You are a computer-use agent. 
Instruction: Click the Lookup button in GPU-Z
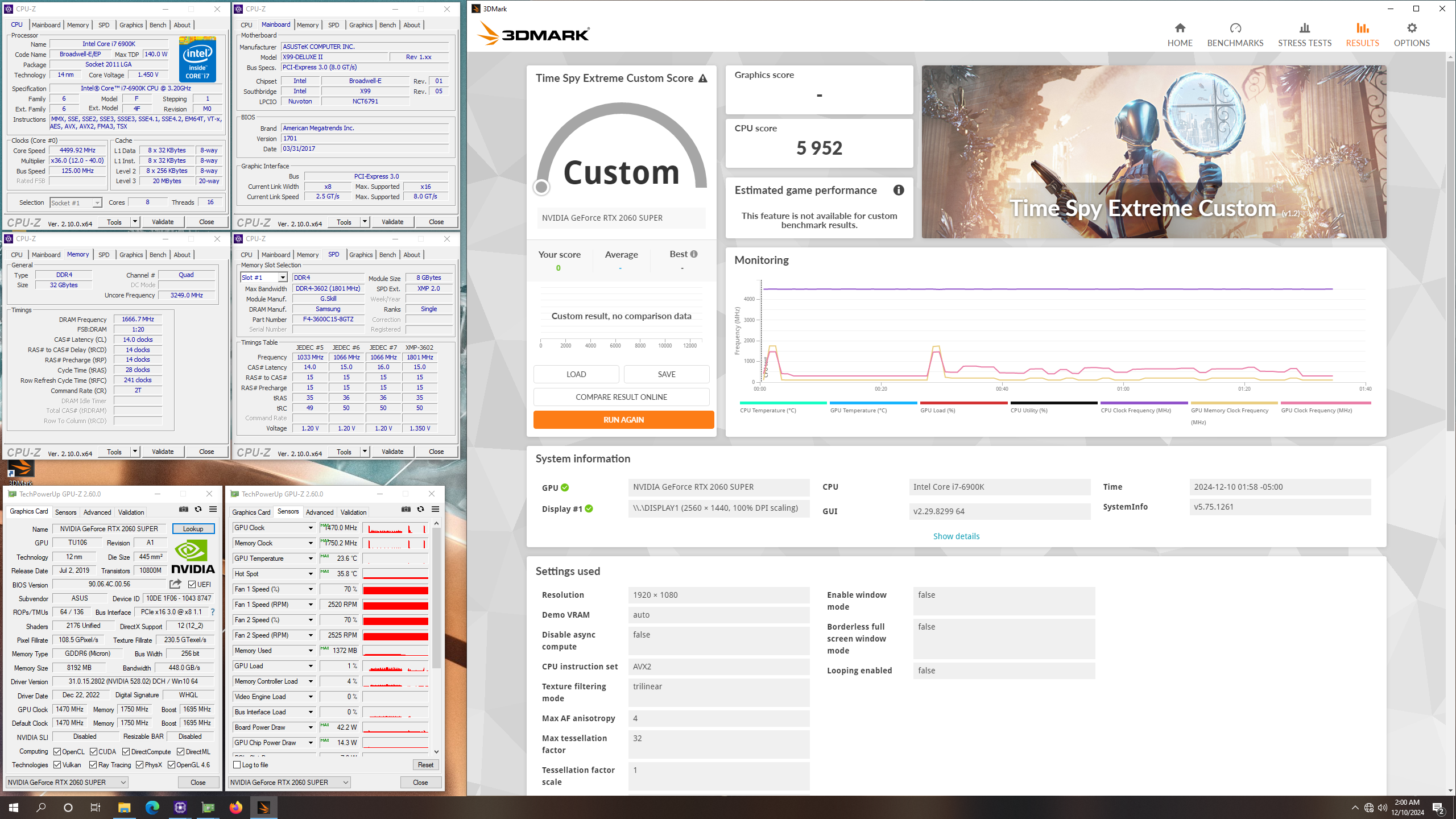point(193,529)
